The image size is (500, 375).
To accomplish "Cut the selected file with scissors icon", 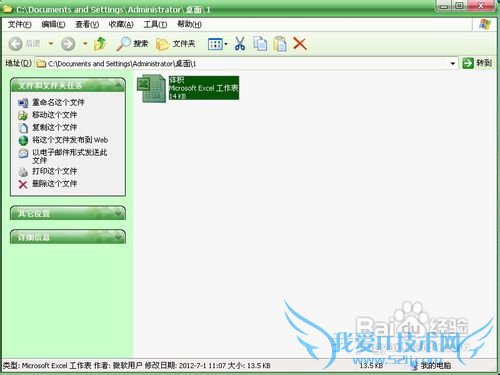I will (240, 44).
